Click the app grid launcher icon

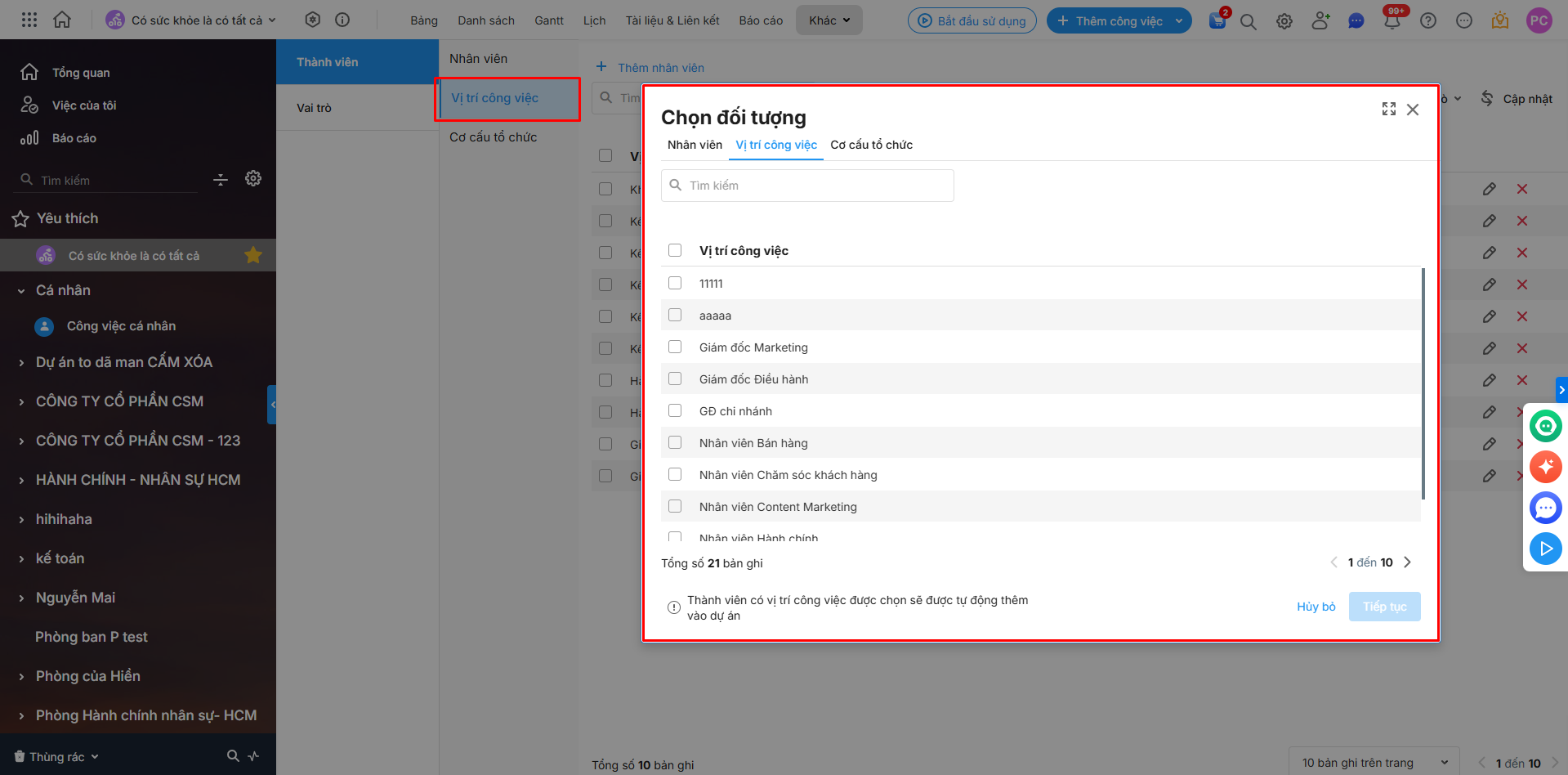(x=29, y=20)
